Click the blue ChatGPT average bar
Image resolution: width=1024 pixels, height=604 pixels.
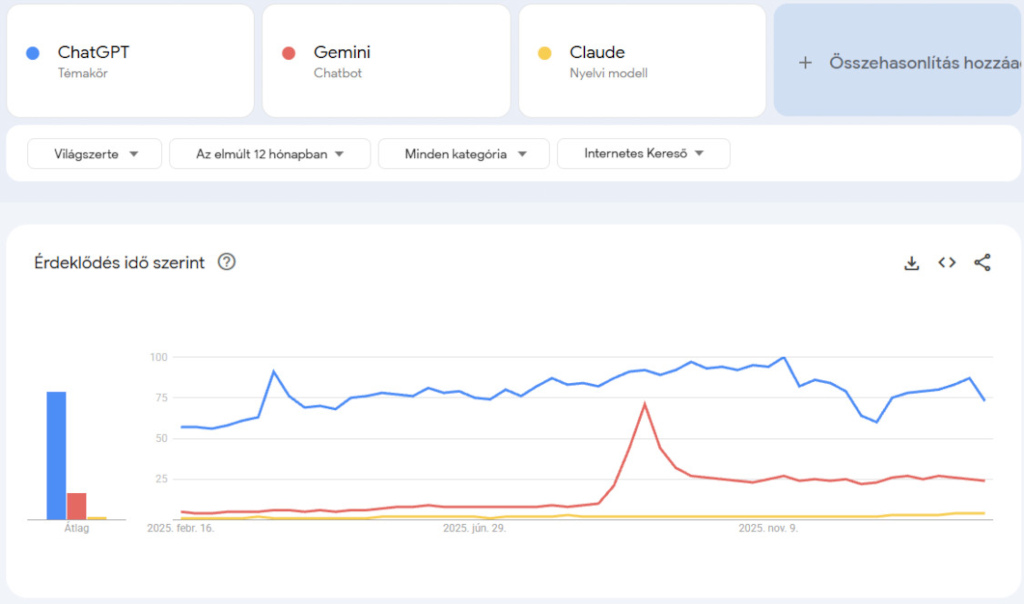tap(56, 456)
